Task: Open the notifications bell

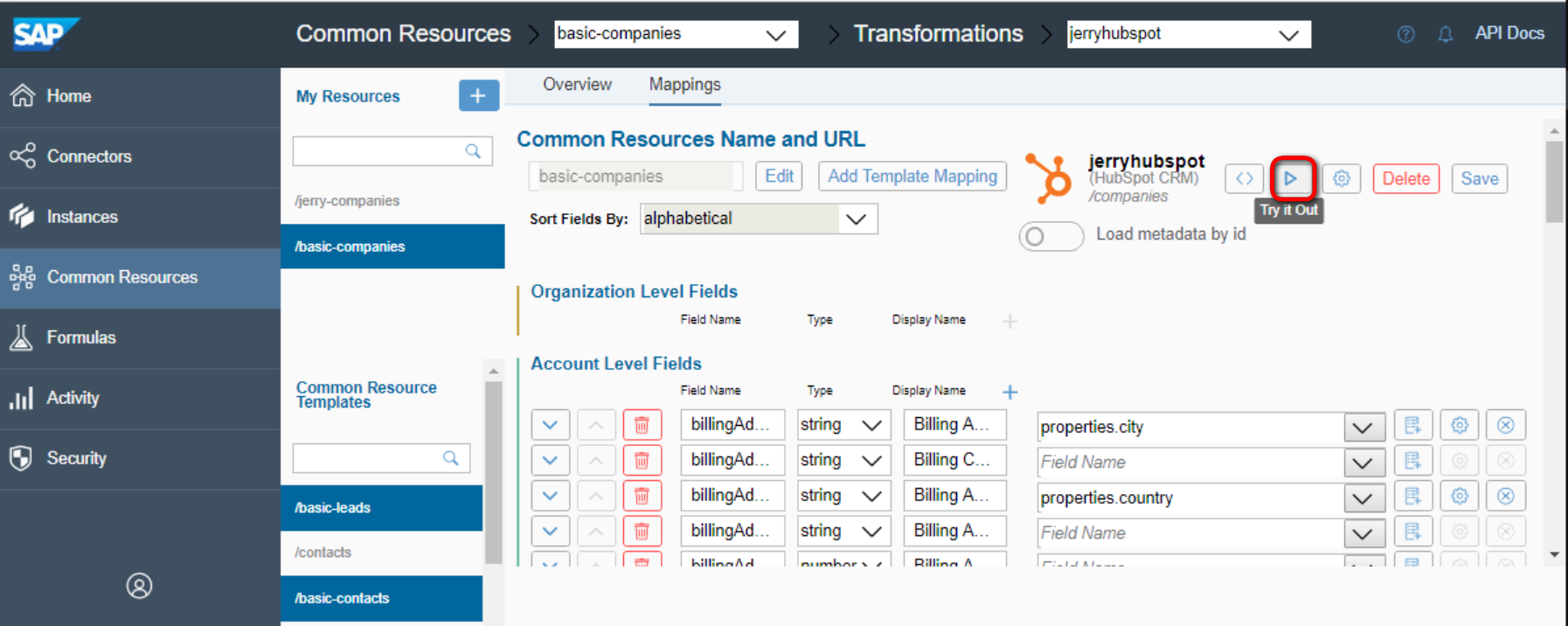Action: point(1446,34)
